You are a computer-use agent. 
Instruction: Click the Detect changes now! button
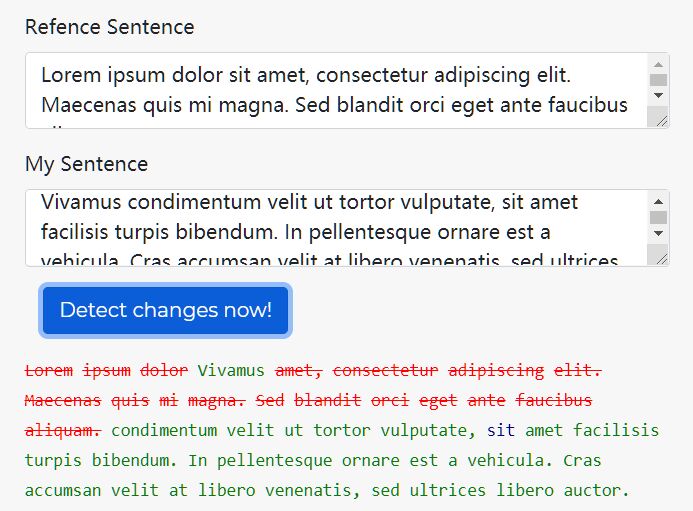click(165, 310)
